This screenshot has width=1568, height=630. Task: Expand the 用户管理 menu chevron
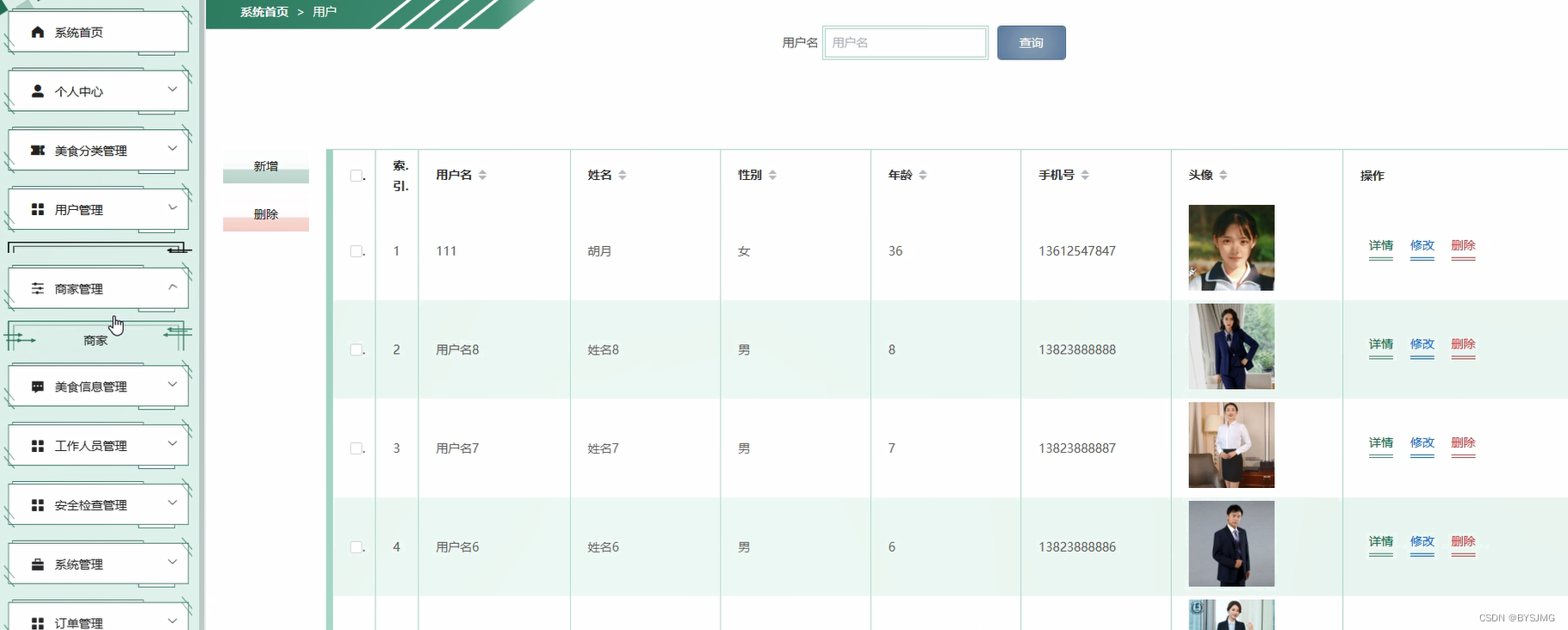coord(172,207)
